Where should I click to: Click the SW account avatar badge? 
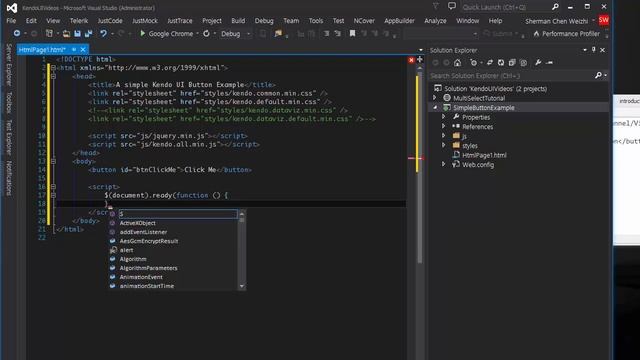(x=604, y=20)
